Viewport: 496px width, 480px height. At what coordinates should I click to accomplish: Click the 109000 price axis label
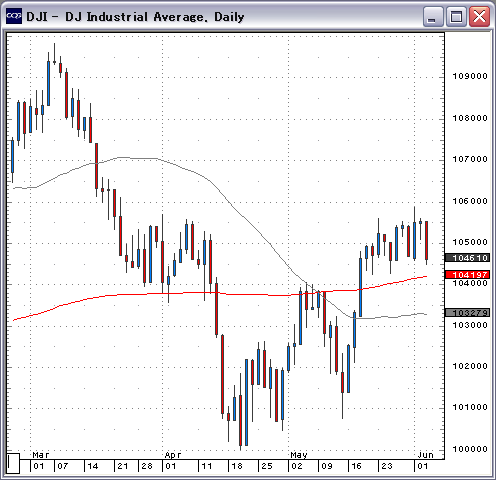[x=470, y=76]
